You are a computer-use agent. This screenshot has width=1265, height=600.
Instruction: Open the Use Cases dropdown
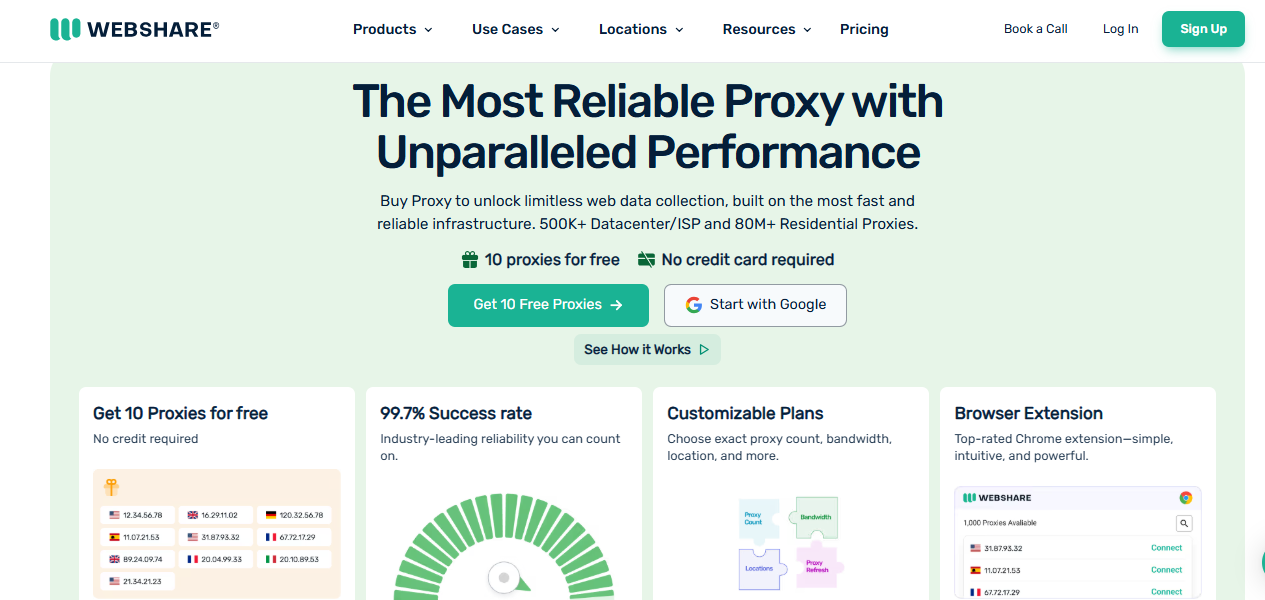click(x=516, y=29)
